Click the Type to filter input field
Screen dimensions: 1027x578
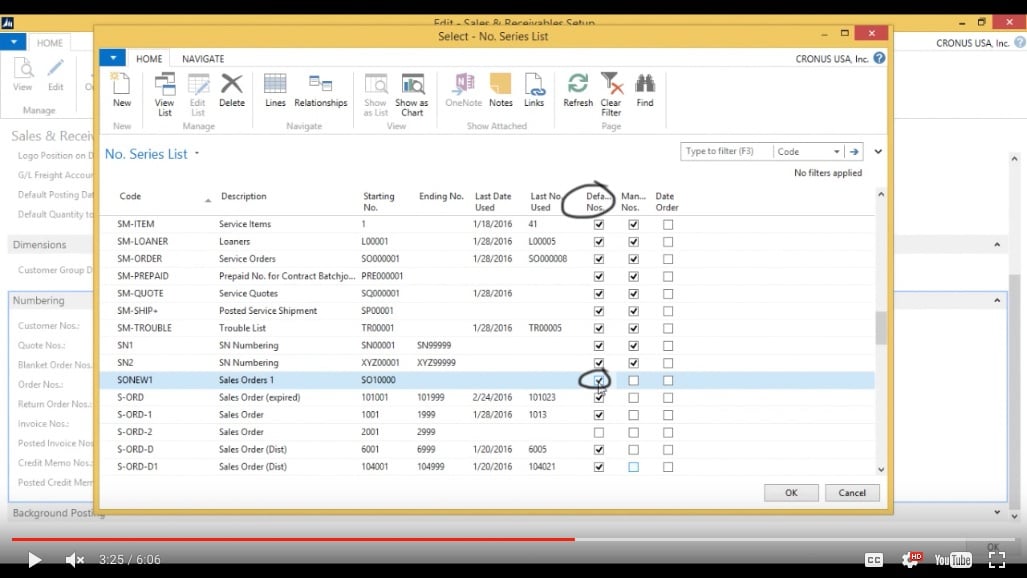click(726, 151)
